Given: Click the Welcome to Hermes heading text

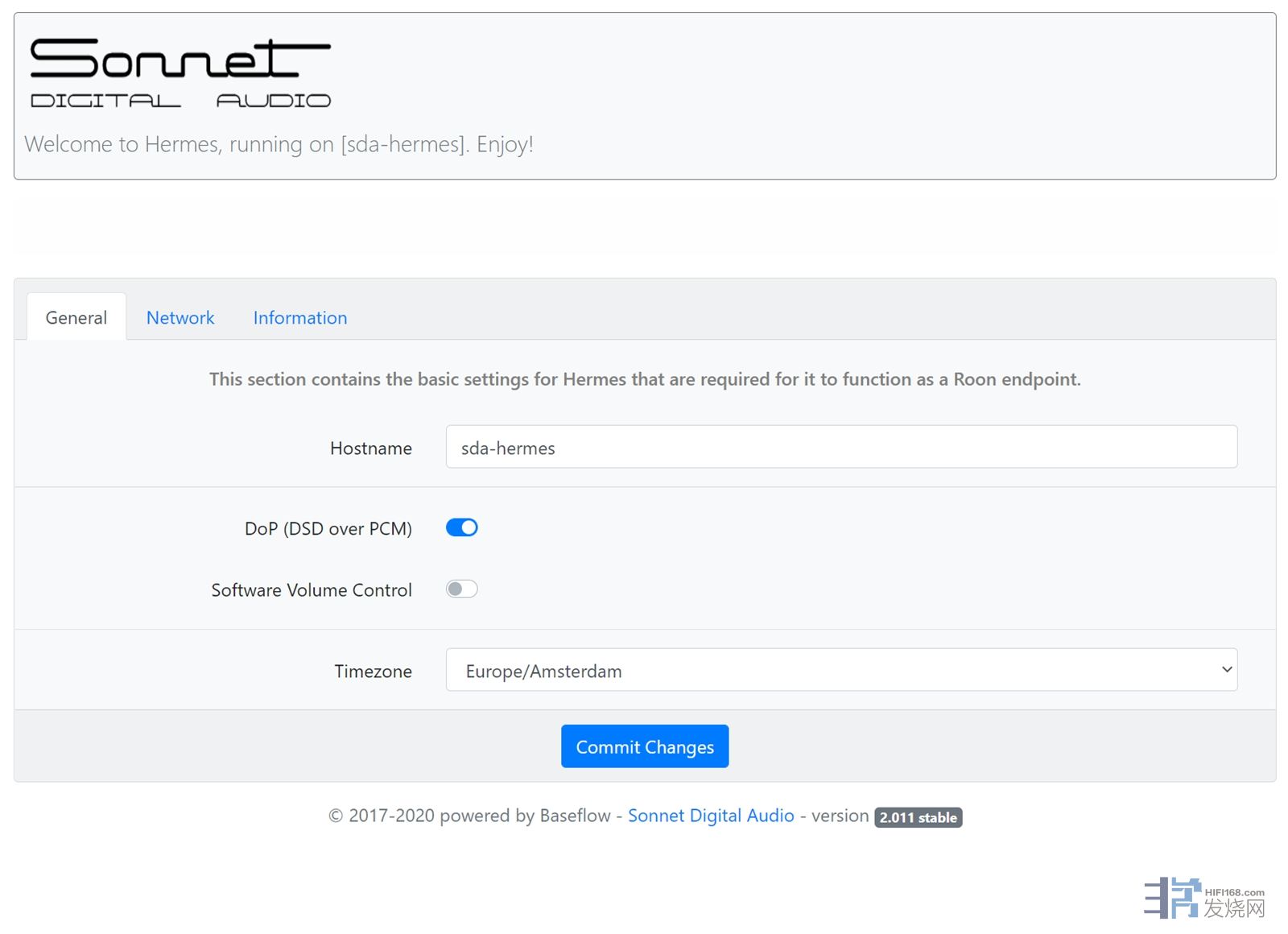Looking at the screenshot, I should [x=279, y=144].
